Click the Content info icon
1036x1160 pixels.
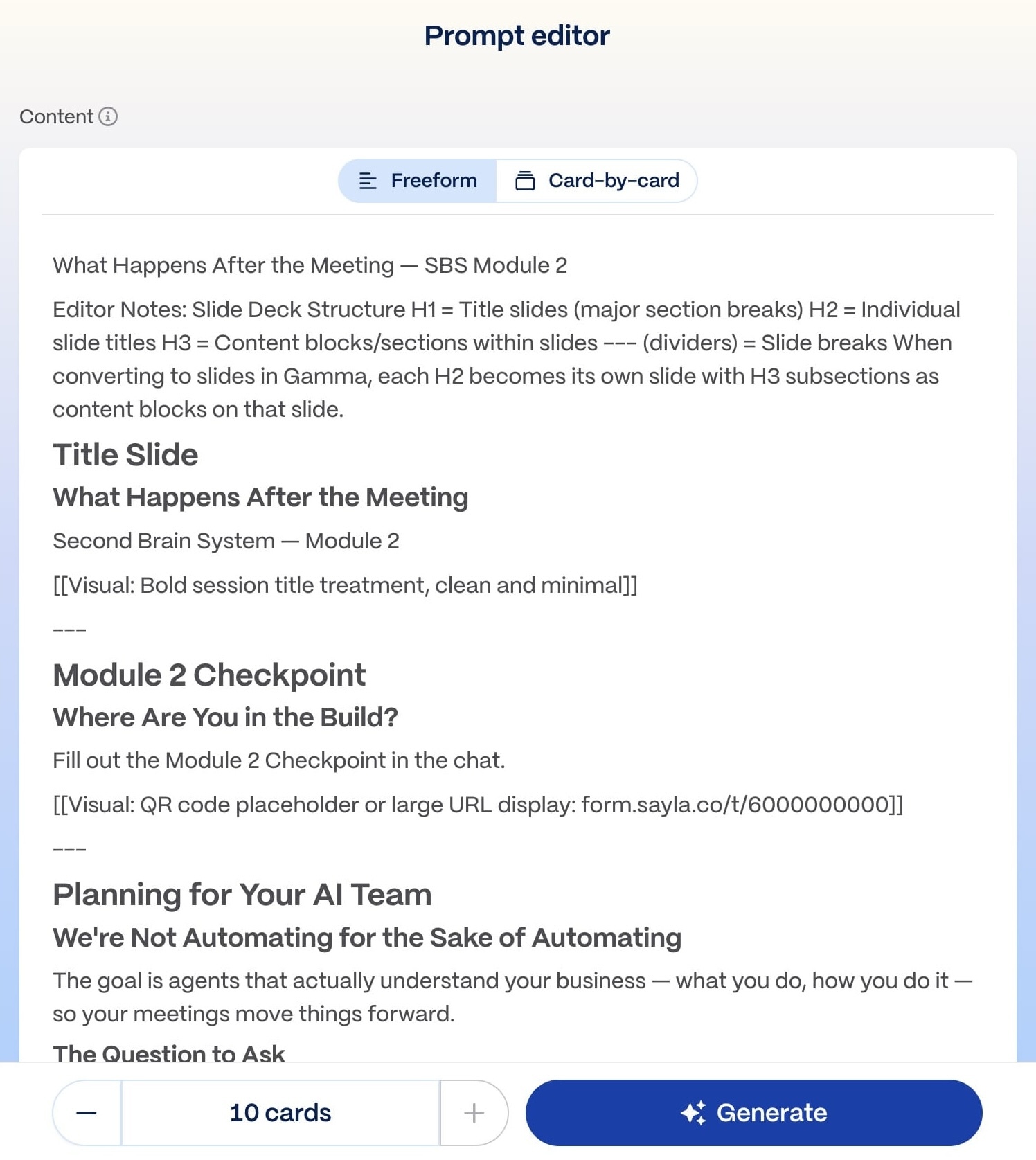pos(108,116)
